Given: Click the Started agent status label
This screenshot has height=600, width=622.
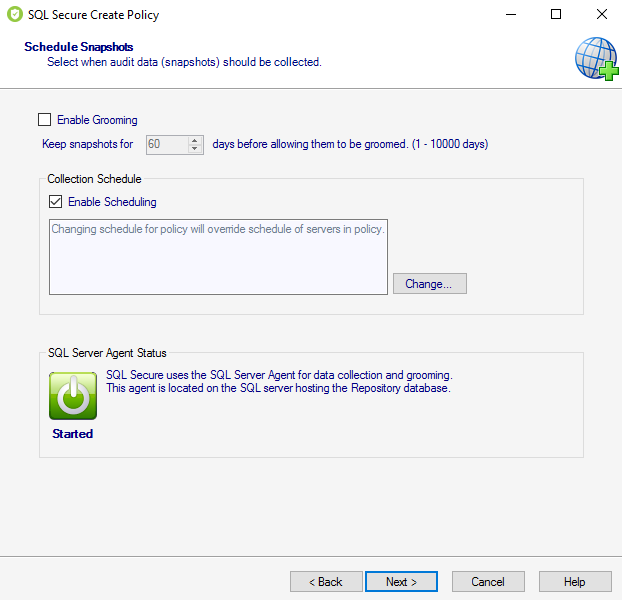Looking at the screenshot, I should click(x=73, y=433).
